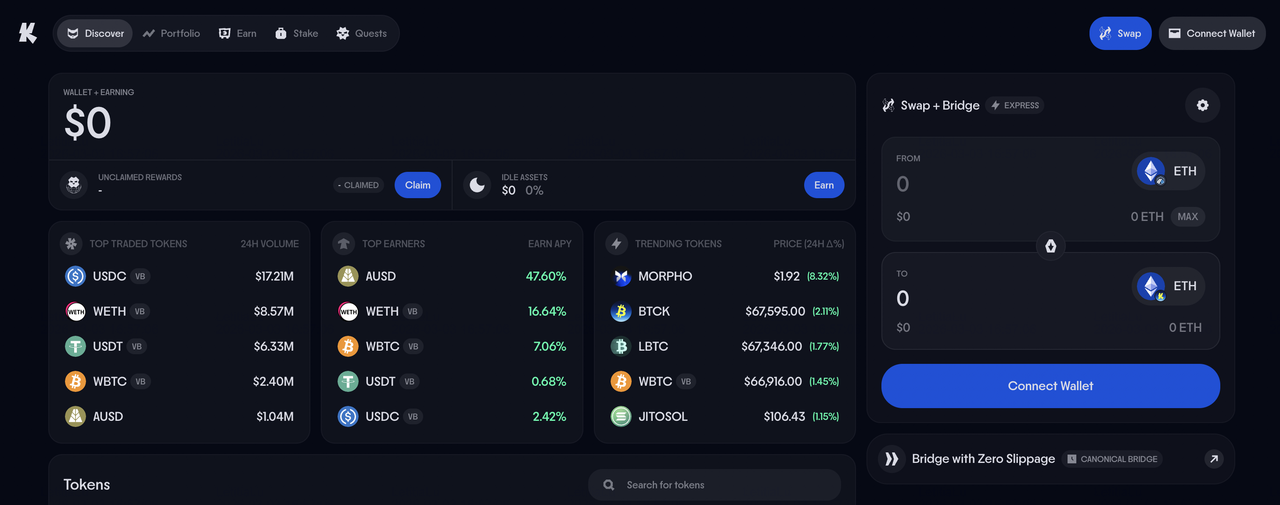Open the Bridge with Zero Slippage arrow

pyautogui.click(x=1213, y=459)
